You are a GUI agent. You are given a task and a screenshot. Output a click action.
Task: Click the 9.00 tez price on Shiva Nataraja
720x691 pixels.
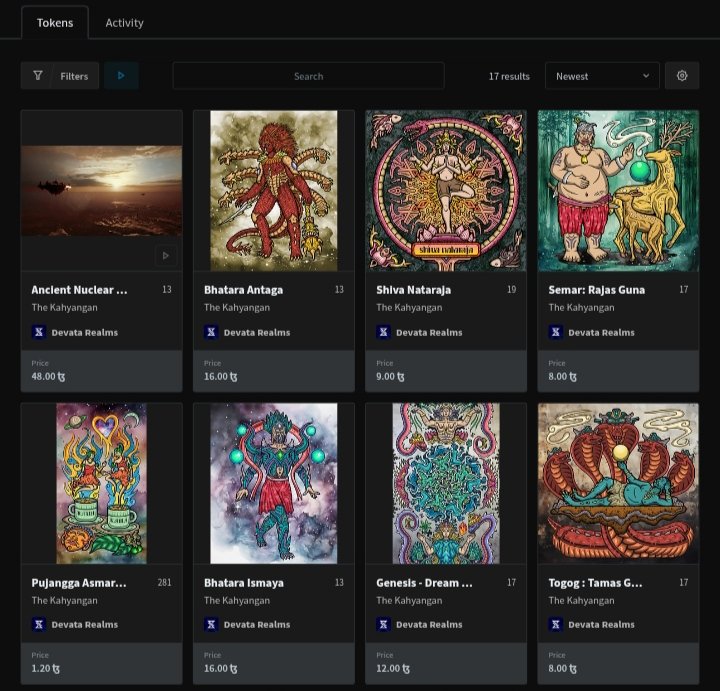tap(390, 376)
